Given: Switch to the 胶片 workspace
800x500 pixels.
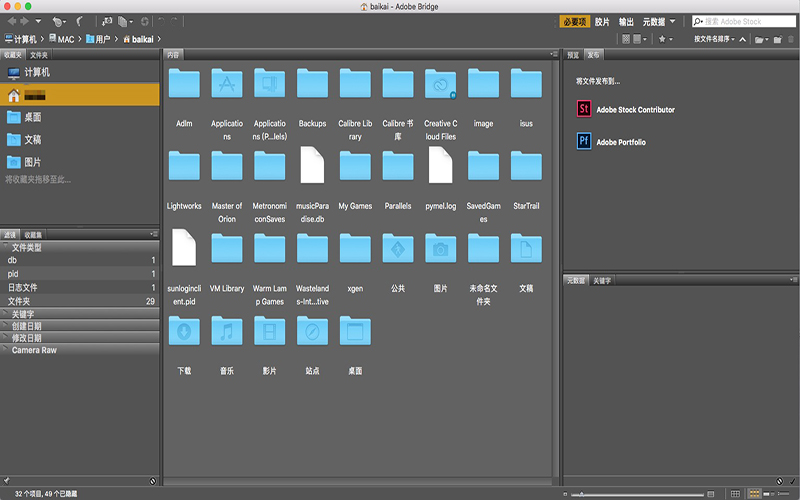Looking at the screenshot, I should [x=602, y=21].
